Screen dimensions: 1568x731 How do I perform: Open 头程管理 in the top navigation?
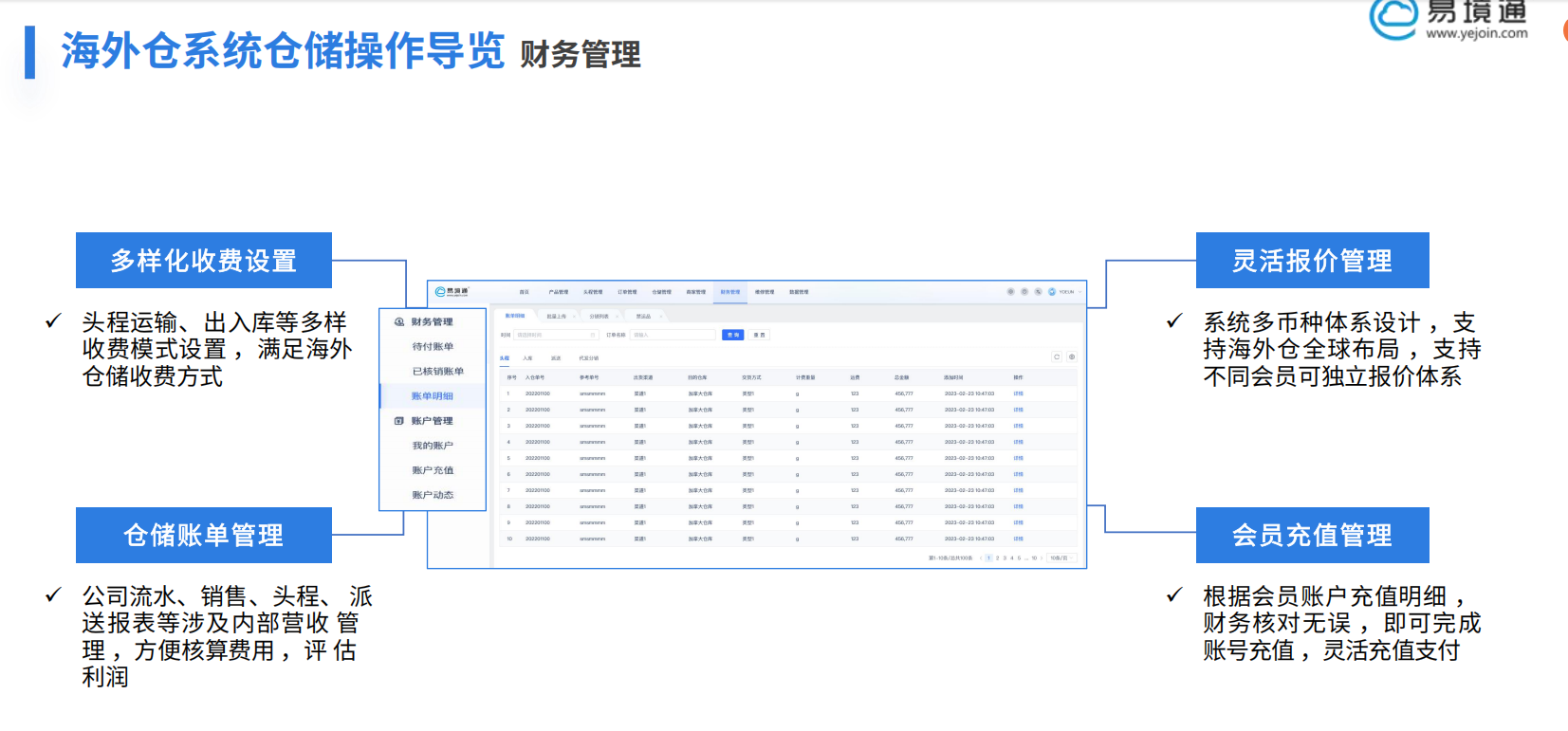(593, 292)
